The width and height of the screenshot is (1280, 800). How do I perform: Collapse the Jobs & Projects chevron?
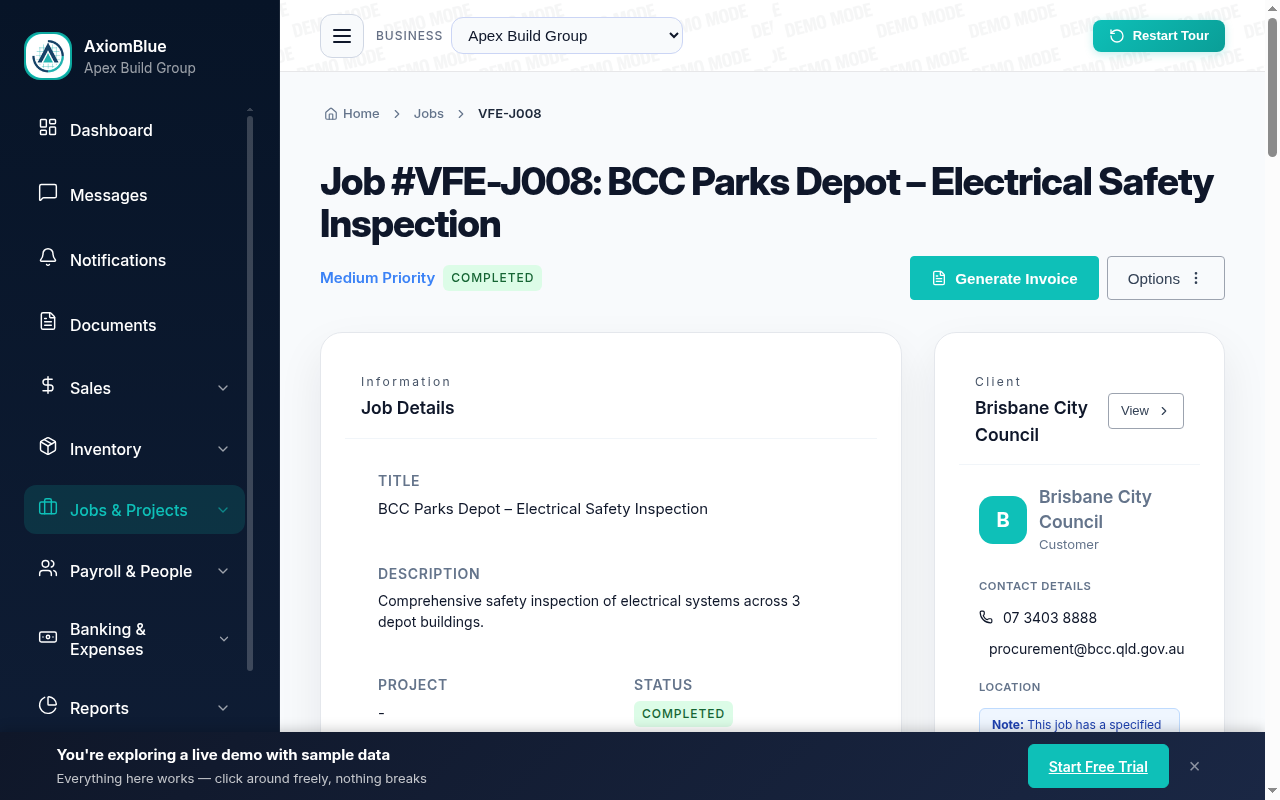click(223, 510)
